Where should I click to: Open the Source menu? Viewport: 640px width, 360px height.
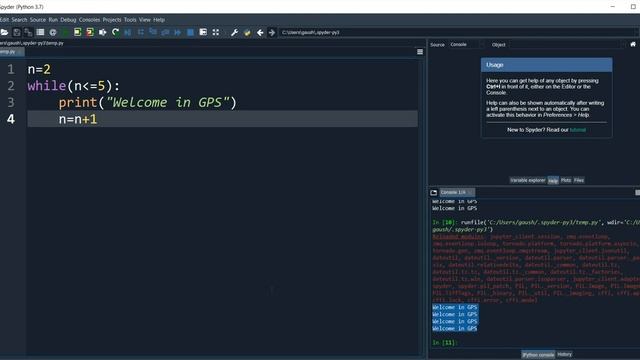tap(38, 20)
